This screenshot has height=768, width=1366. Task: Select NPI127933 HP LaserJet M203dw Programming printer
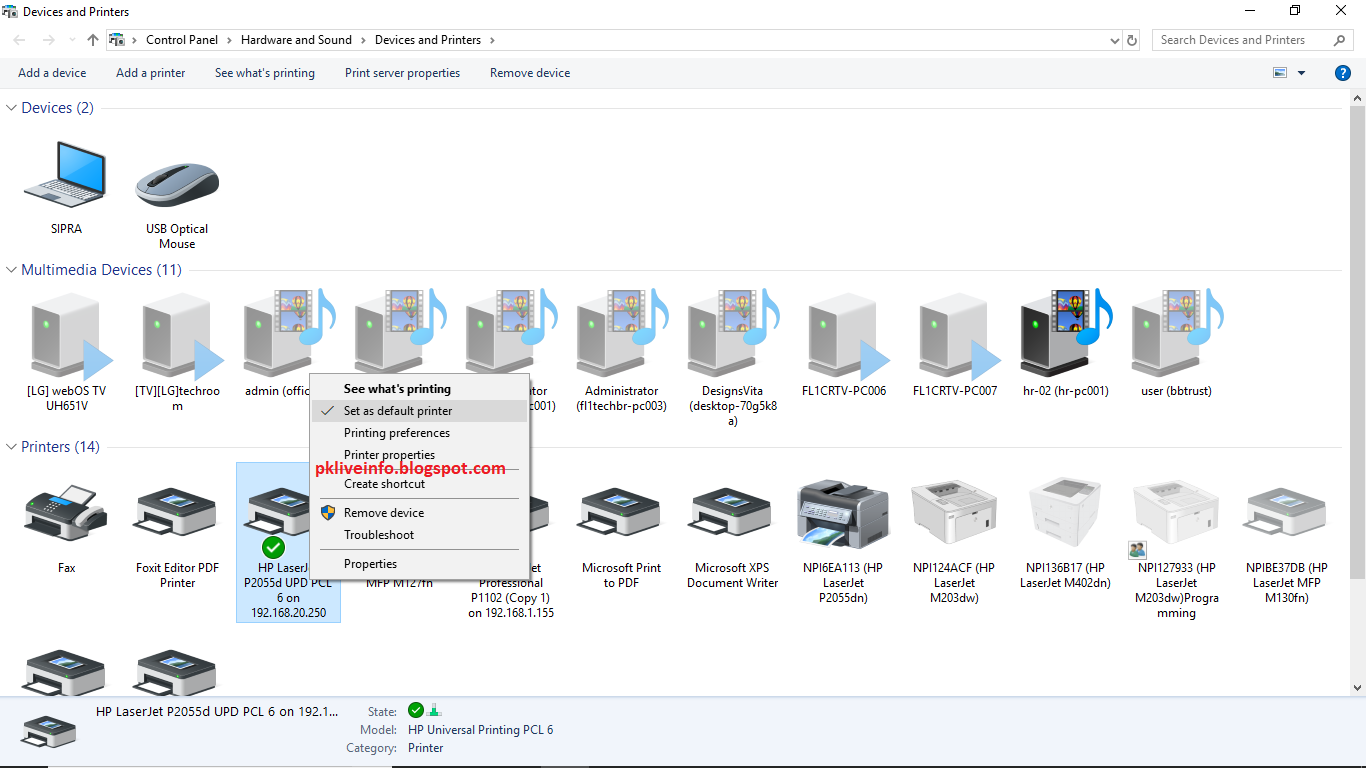click(1176, 515)
